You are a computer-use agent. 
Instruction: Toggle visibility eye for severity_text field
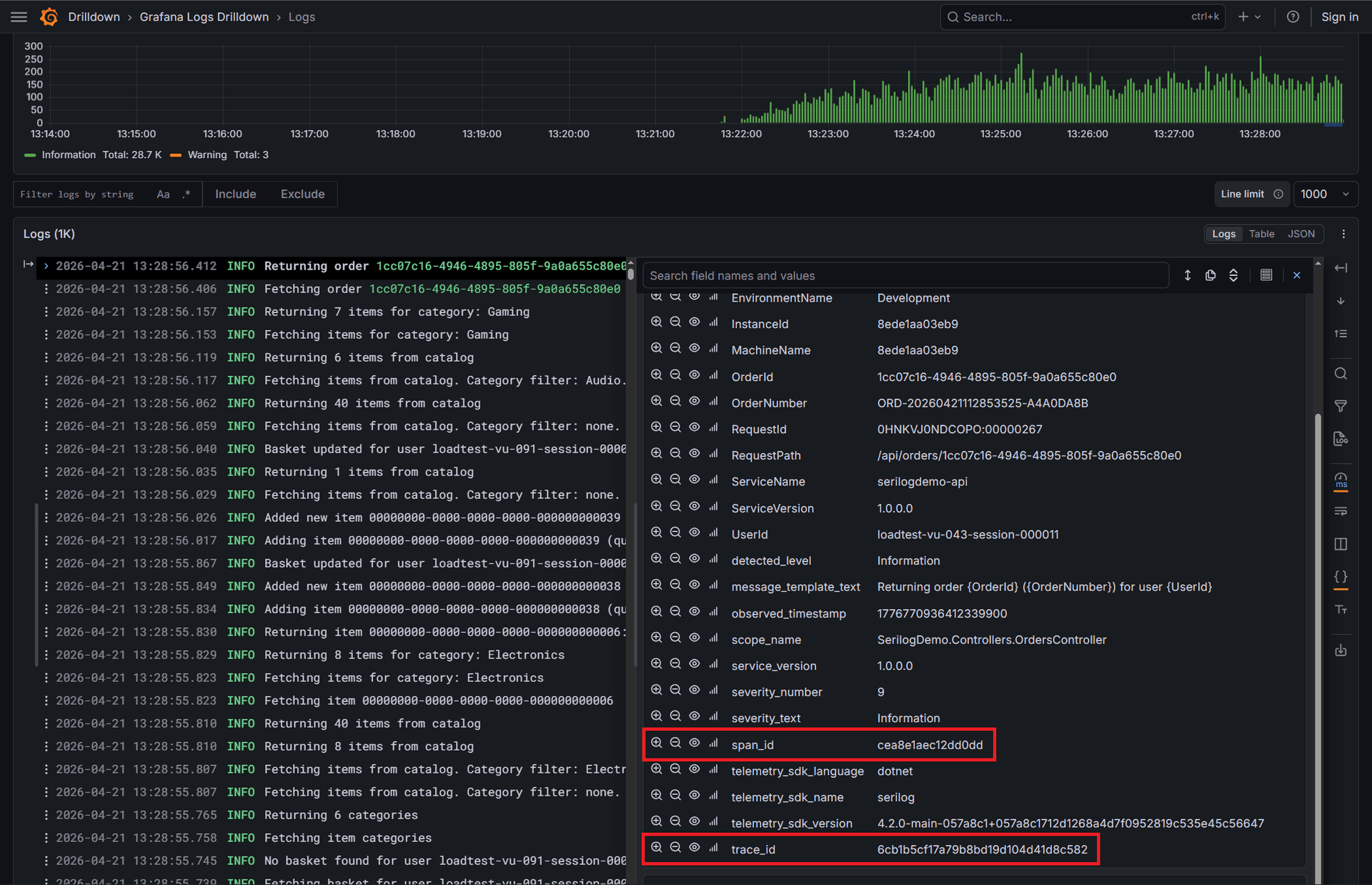(694, 716)
